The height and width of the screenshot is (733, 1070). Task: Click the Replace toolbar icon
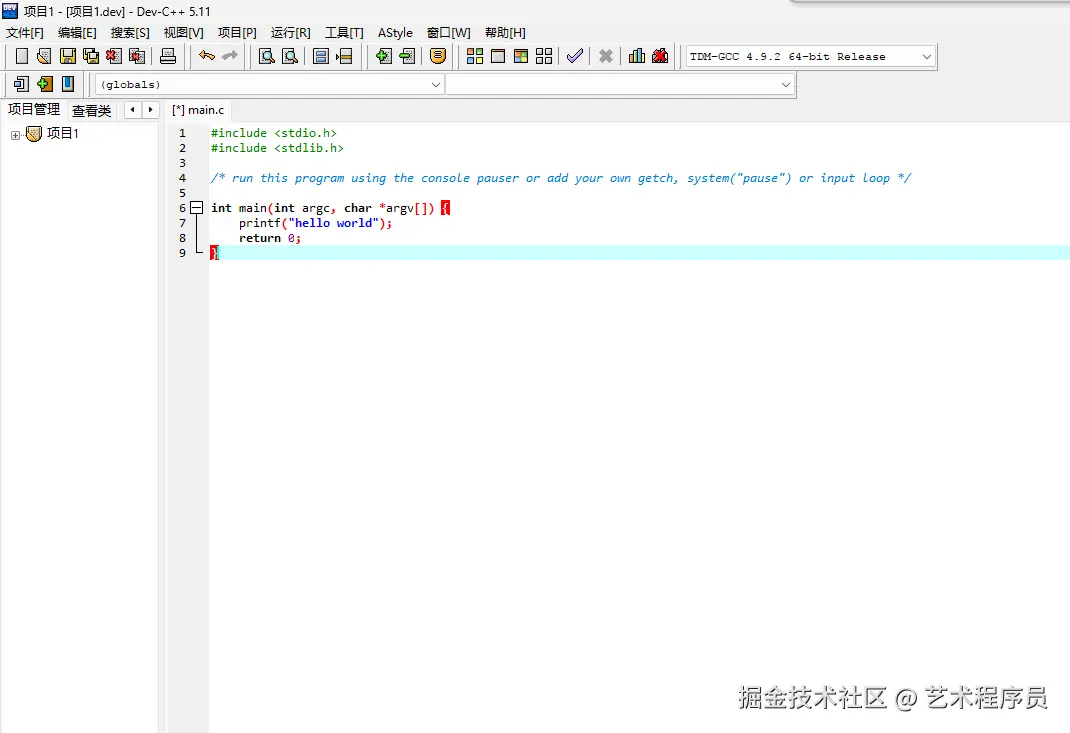click(290, 56)
